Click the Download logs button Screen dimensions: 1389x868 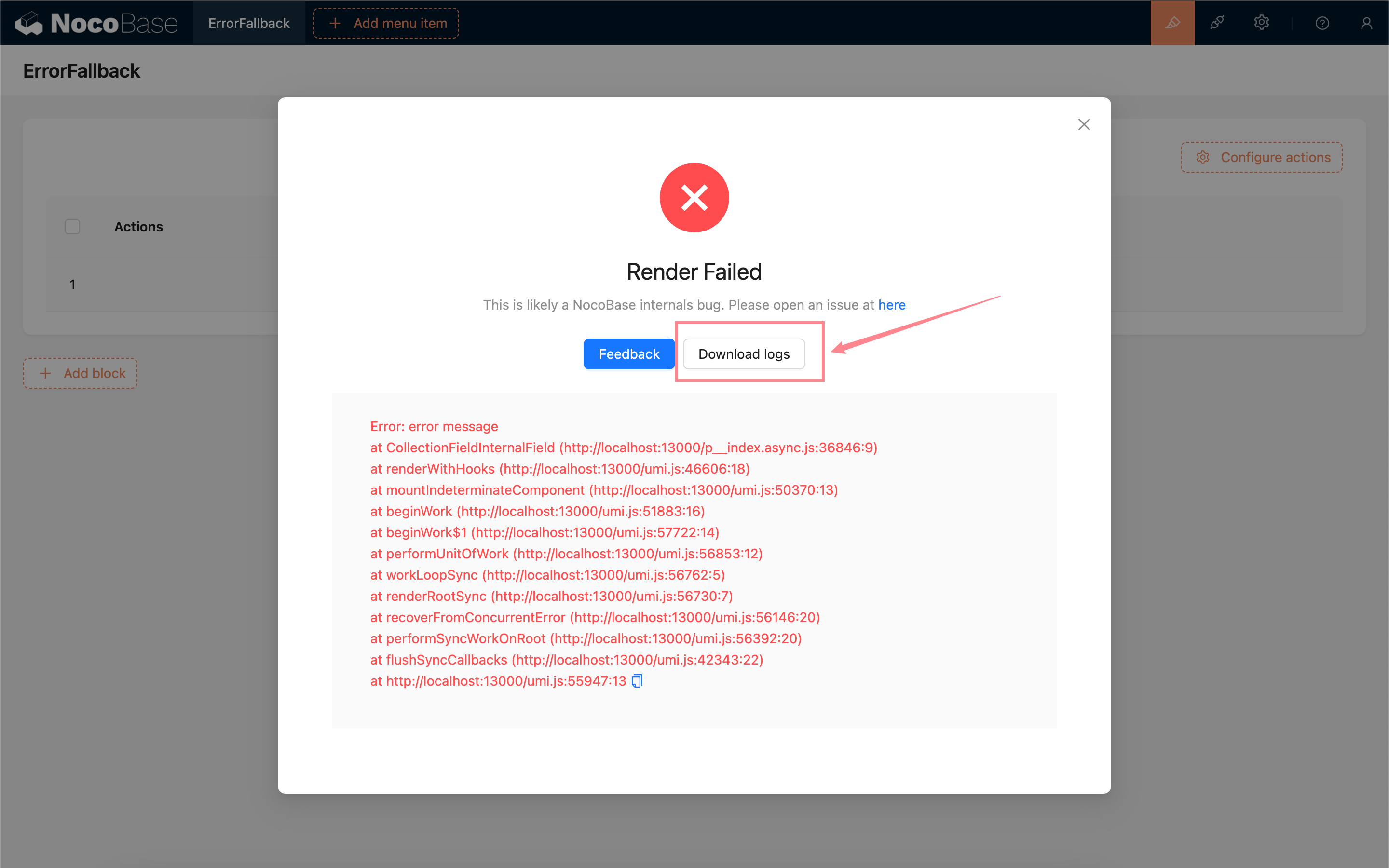(x=743, y=353)
